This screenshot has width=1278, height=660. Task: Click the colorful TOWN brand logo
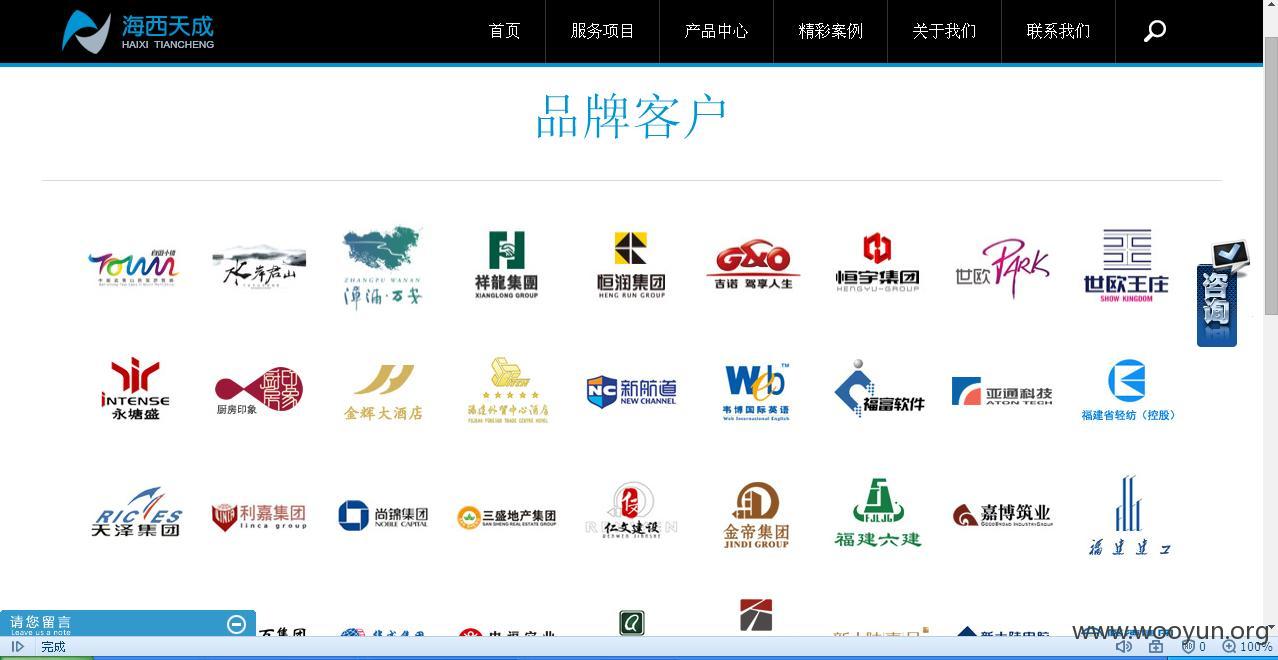[133, 267]
